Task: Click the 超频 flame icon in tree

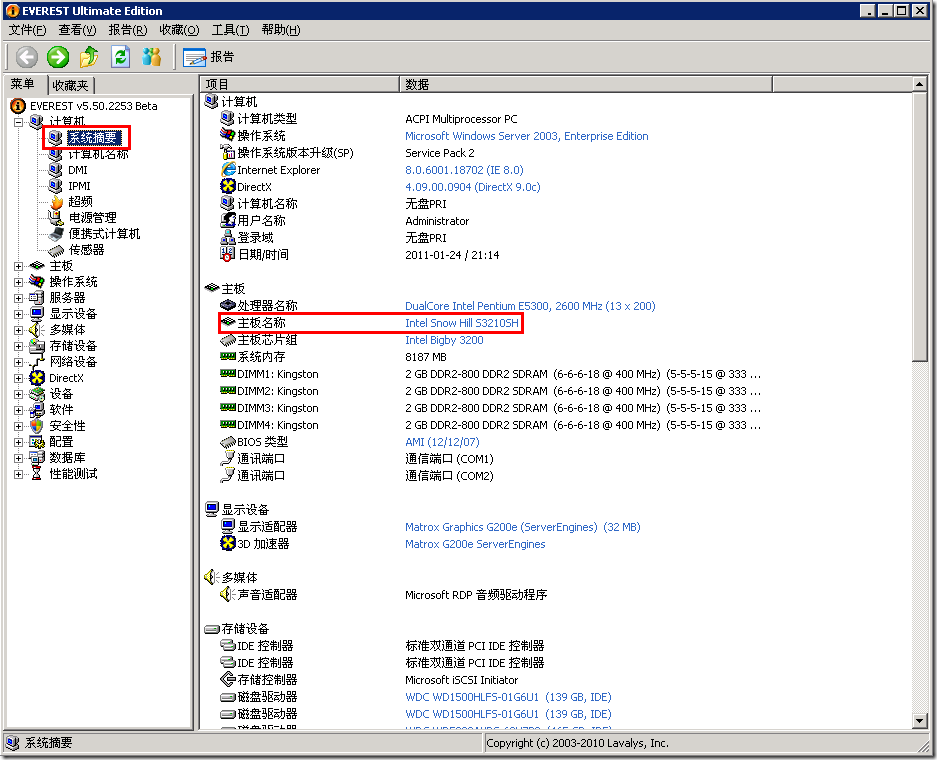Action: [56, 202]
